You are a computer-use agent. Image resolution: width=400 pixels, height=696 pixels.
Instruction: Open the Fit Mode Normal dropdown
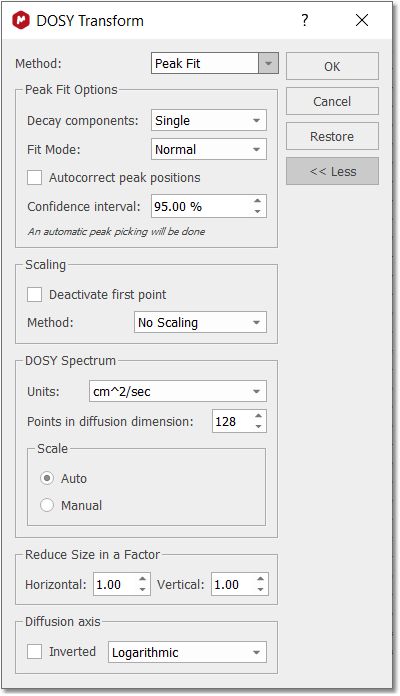point(209,150)
